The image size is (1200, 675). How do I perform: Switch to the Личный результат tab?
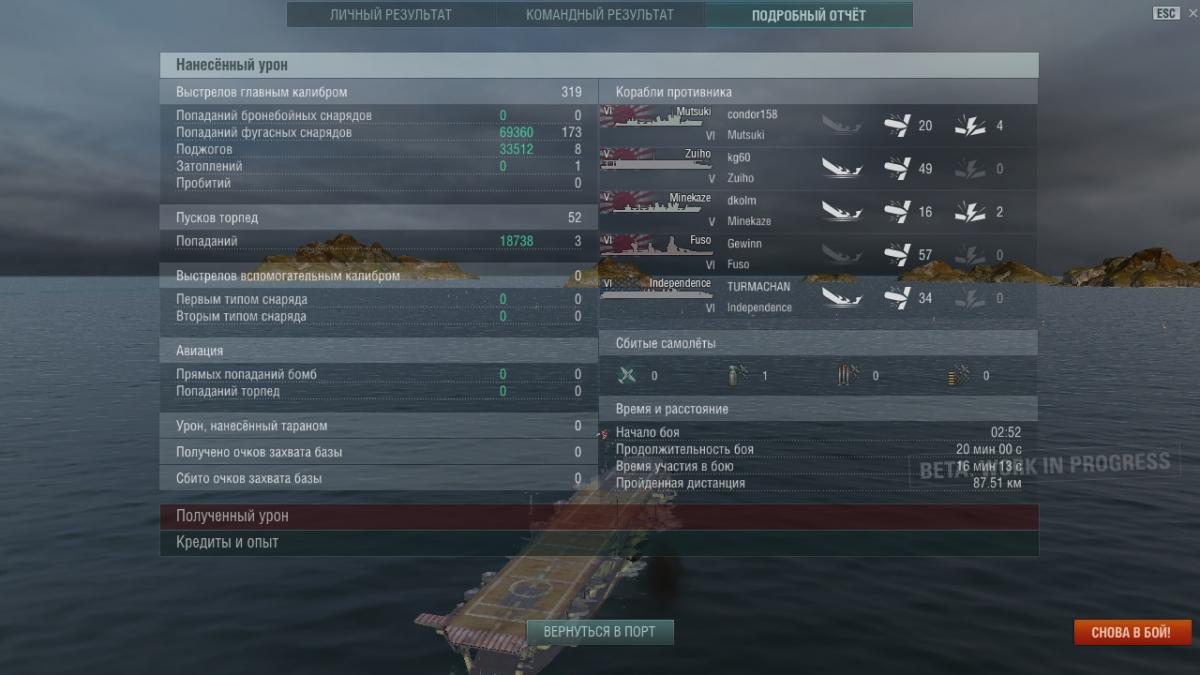click(391, 15)
